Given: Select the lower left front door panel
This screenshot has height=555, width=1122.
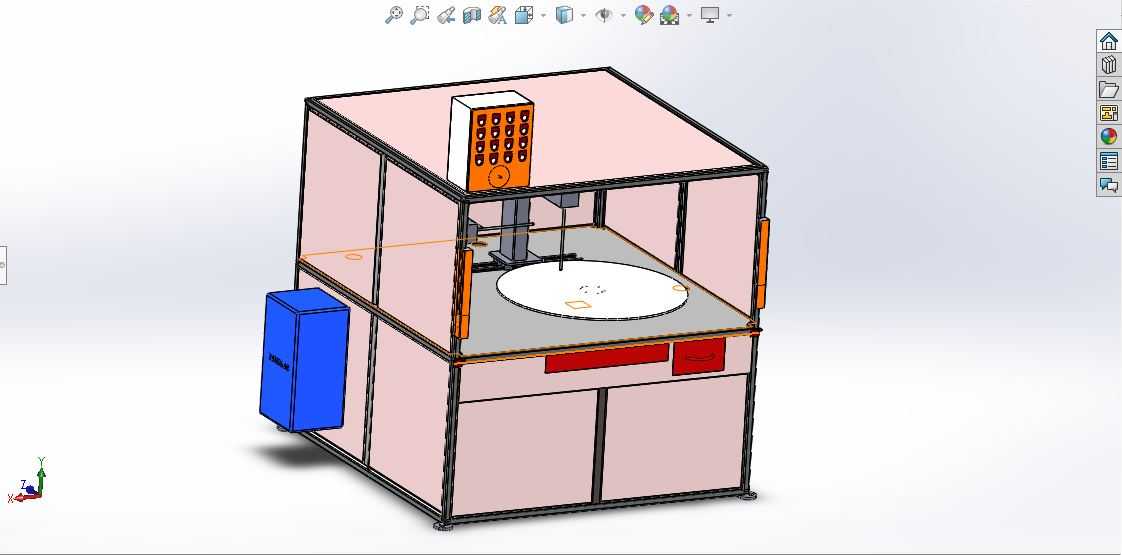Looking at the screenshot, I should click(x=525, y=451).
